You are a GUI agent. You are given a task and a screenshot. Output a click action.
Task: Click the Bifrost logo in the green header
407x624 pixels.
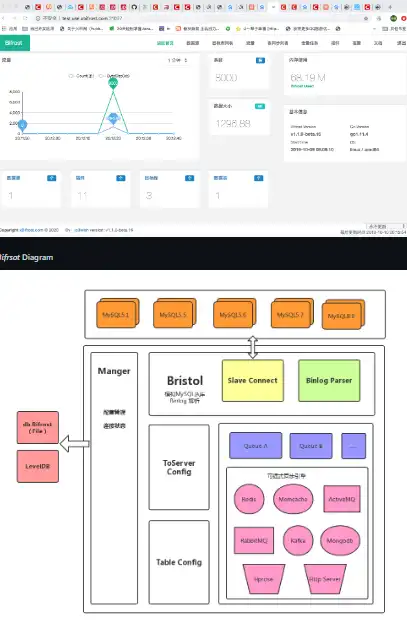14,43
